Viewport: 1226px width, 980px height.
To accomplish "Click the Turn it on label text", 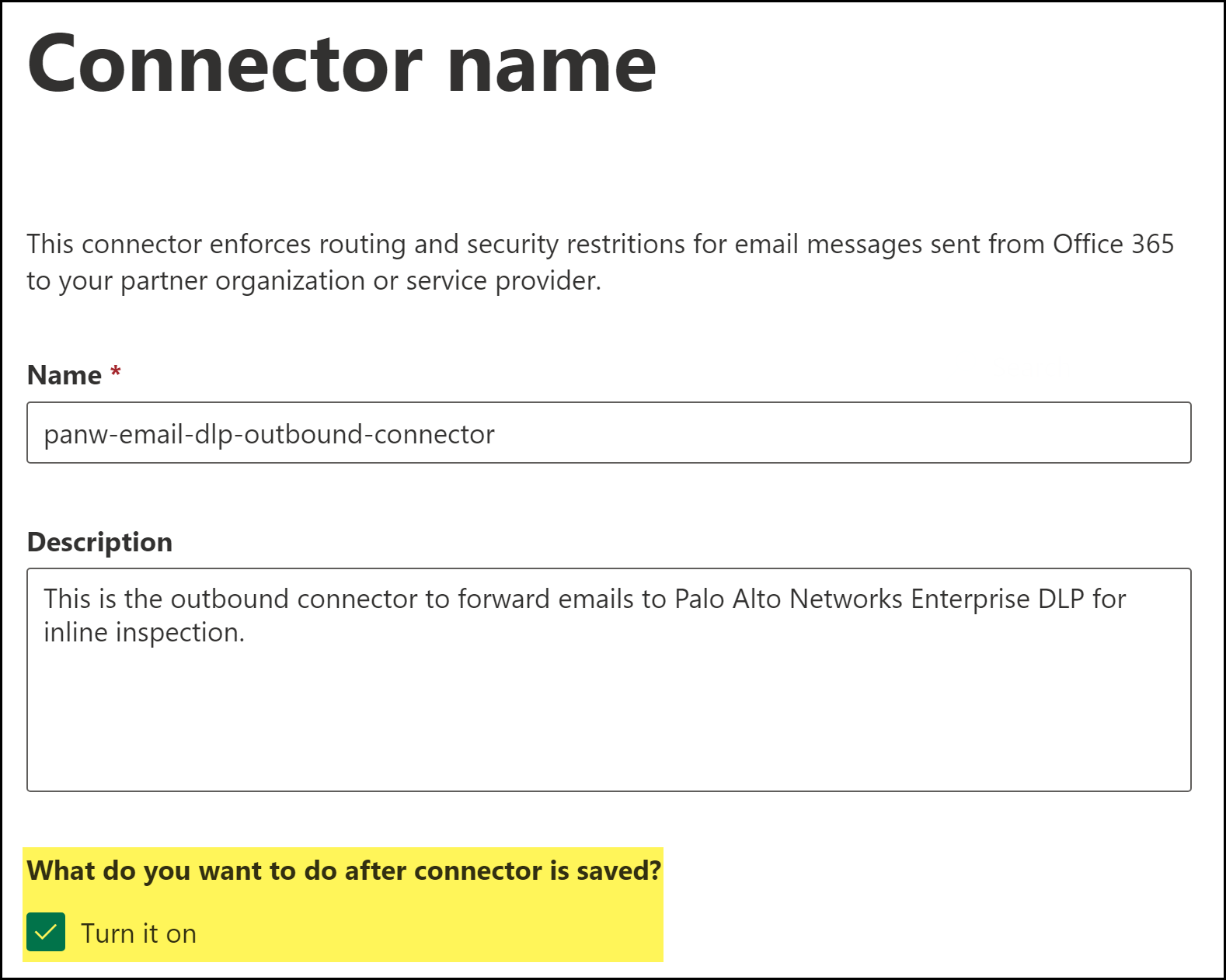I will (138, 933).
